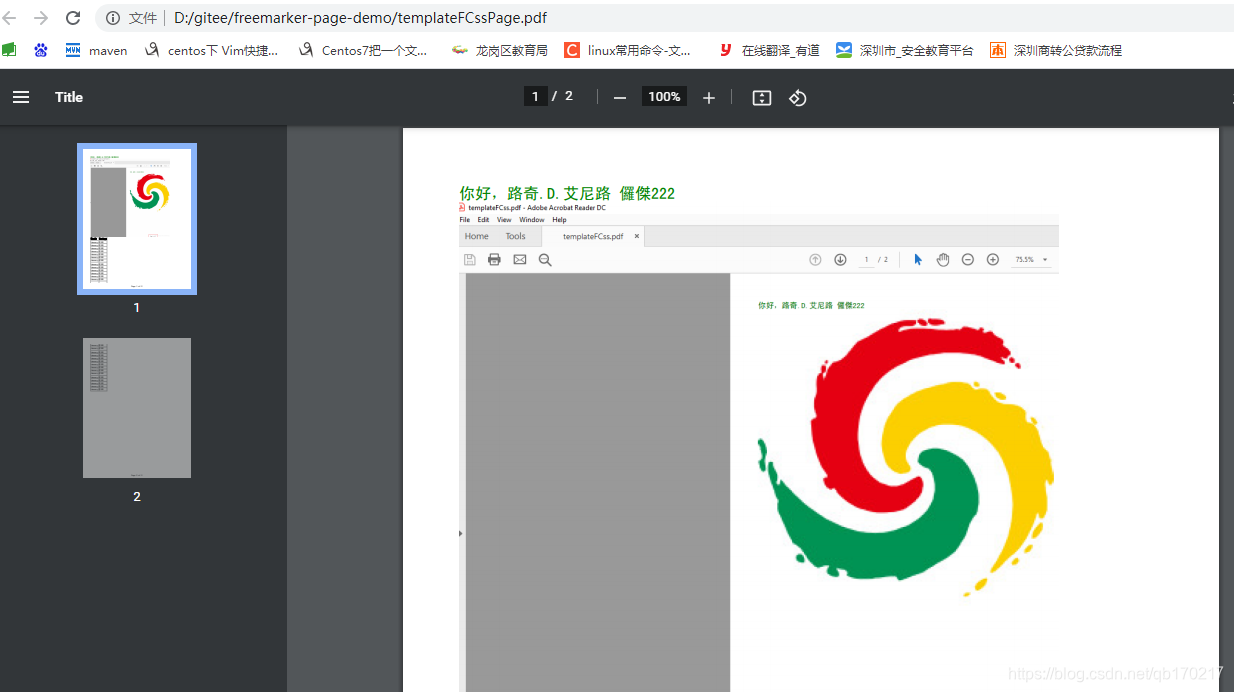The width and height of the screenshot is (1234, 692).
Task: Click Acrobat selection arrow tool icon
Action: click(918, 259)
